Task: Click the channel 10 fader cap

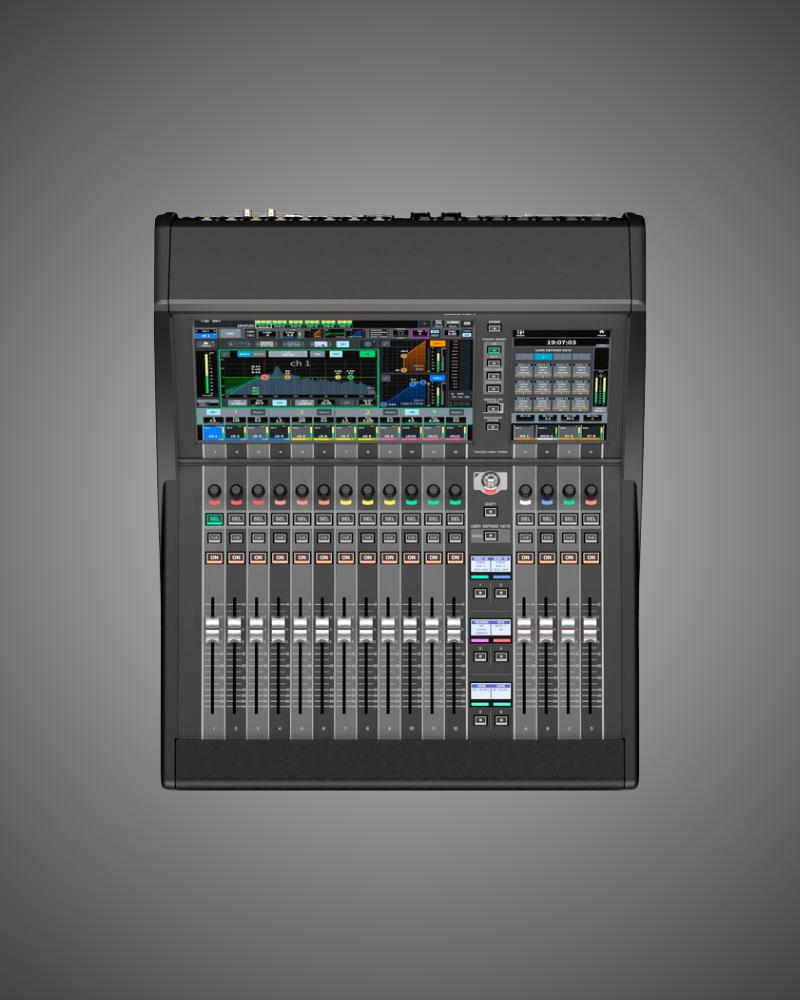Action: point(410,629)
